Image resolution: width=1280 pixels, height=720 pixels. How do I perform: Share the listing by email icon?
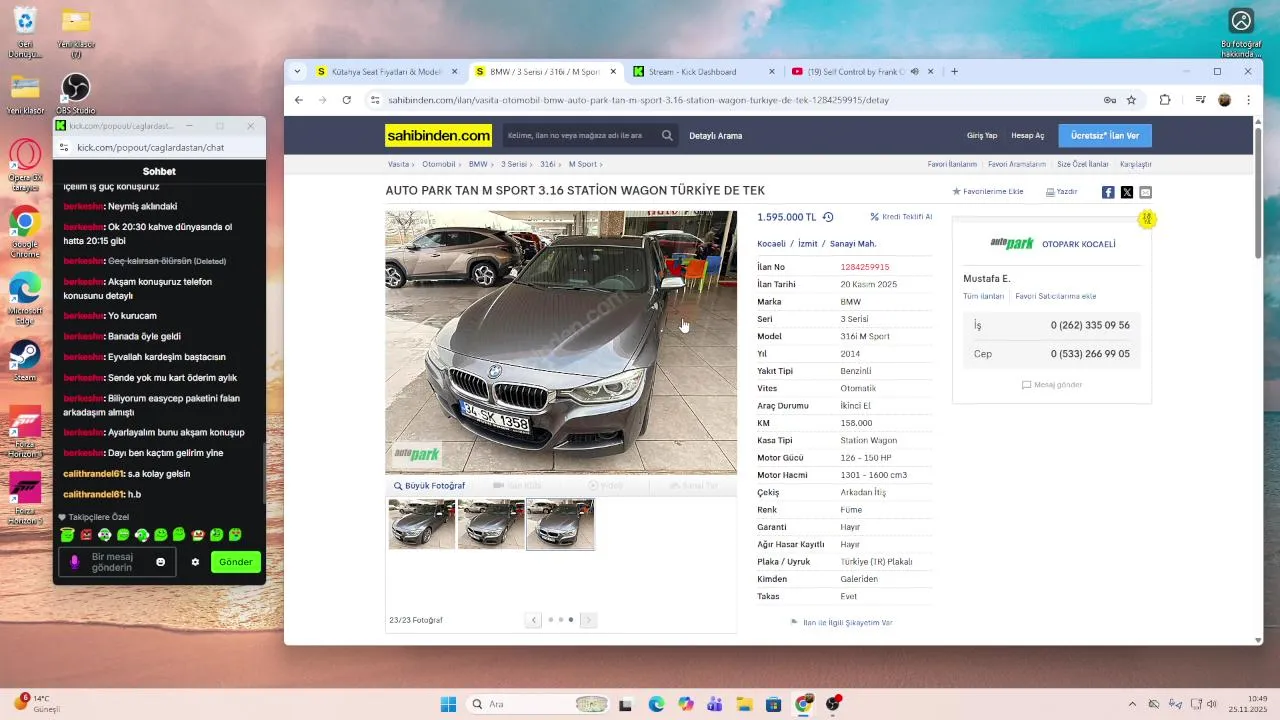coord(1146,192)
